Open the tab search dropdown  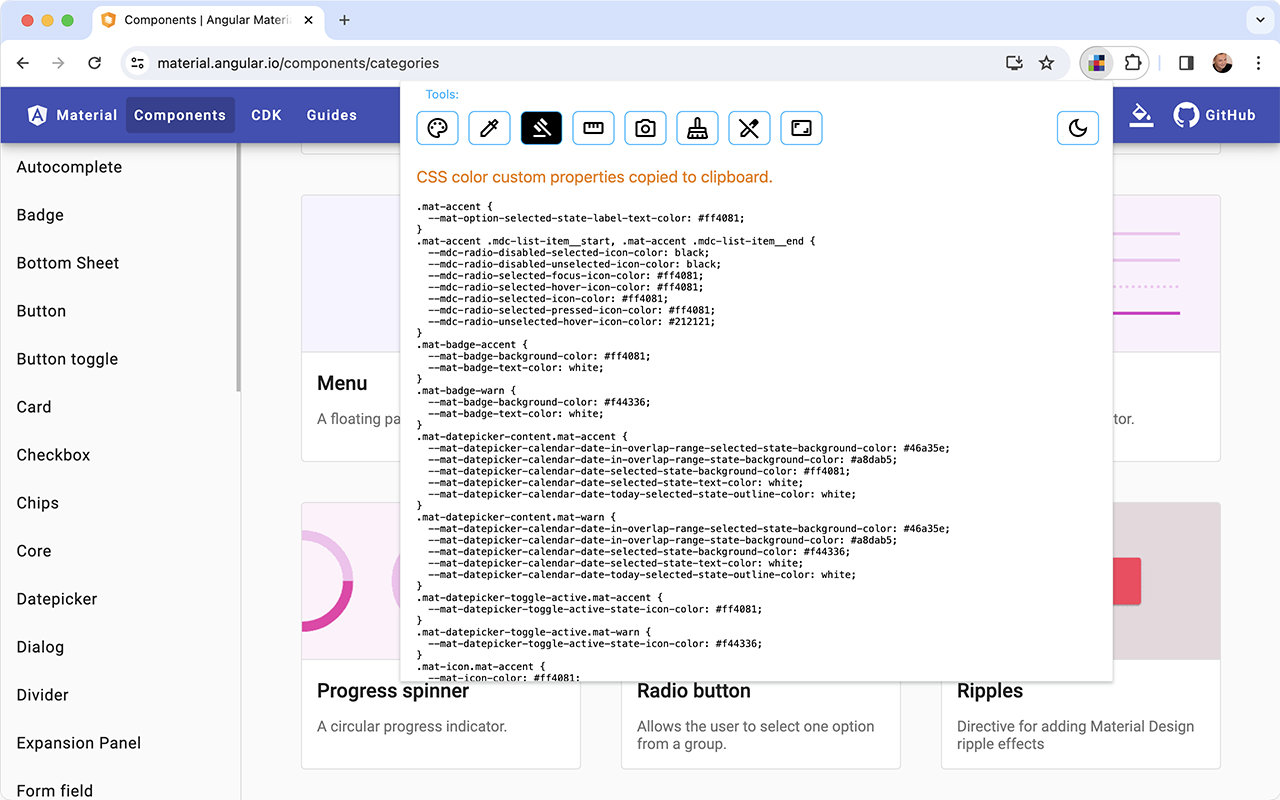tap(1258, 20)
